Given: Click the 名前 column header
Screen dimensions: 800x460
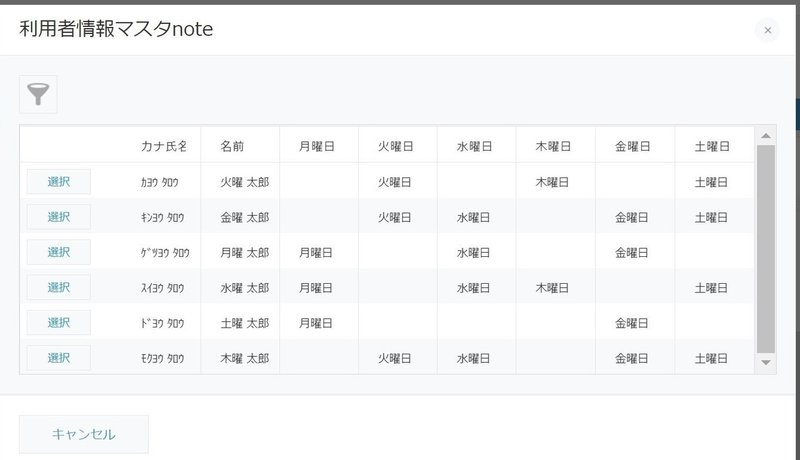Looking at the screenshot, I should (x=232, y=146).
